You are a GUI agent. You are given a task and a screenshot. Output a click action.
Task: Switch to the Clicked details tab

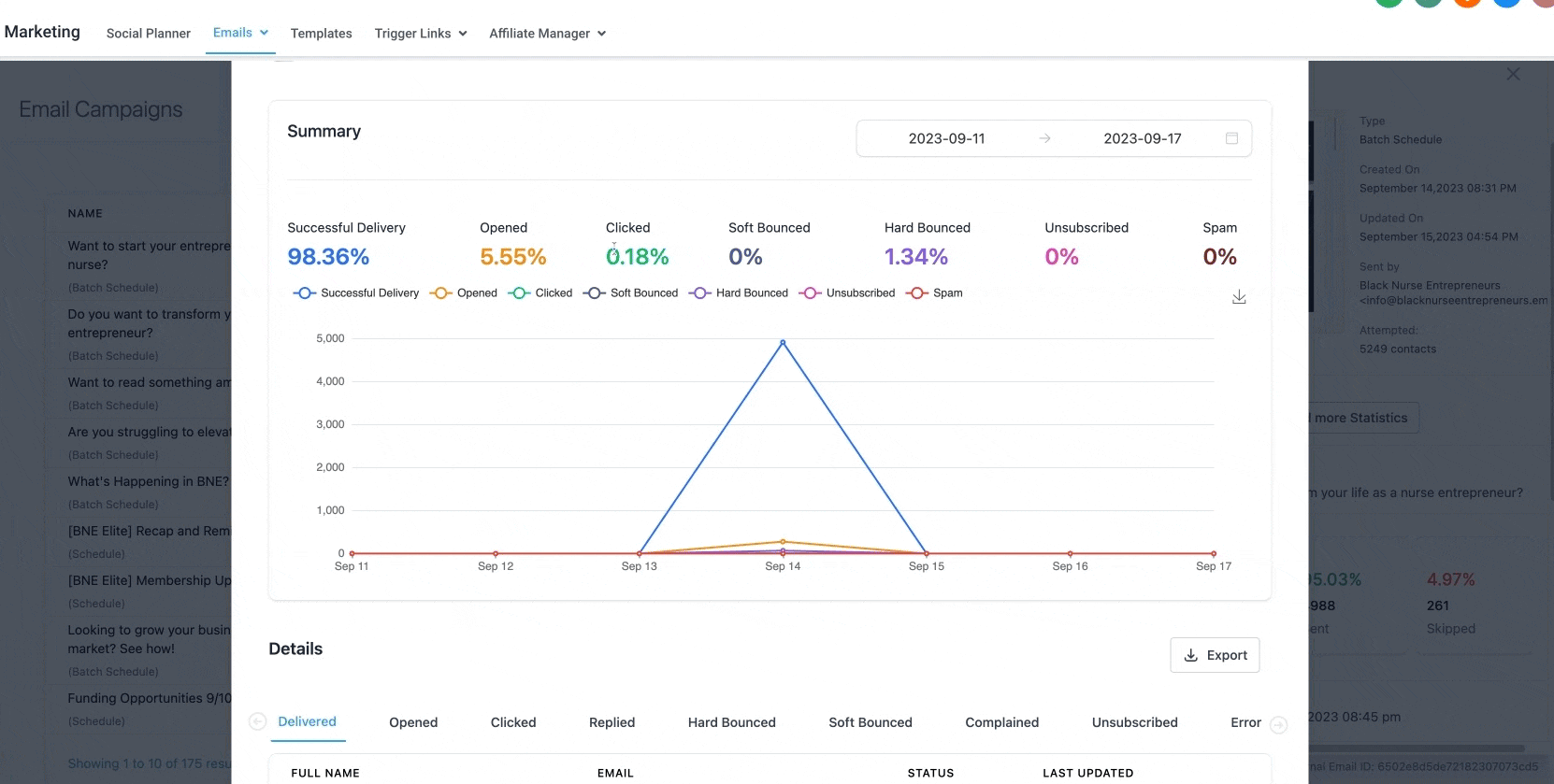tap(513, 722)
